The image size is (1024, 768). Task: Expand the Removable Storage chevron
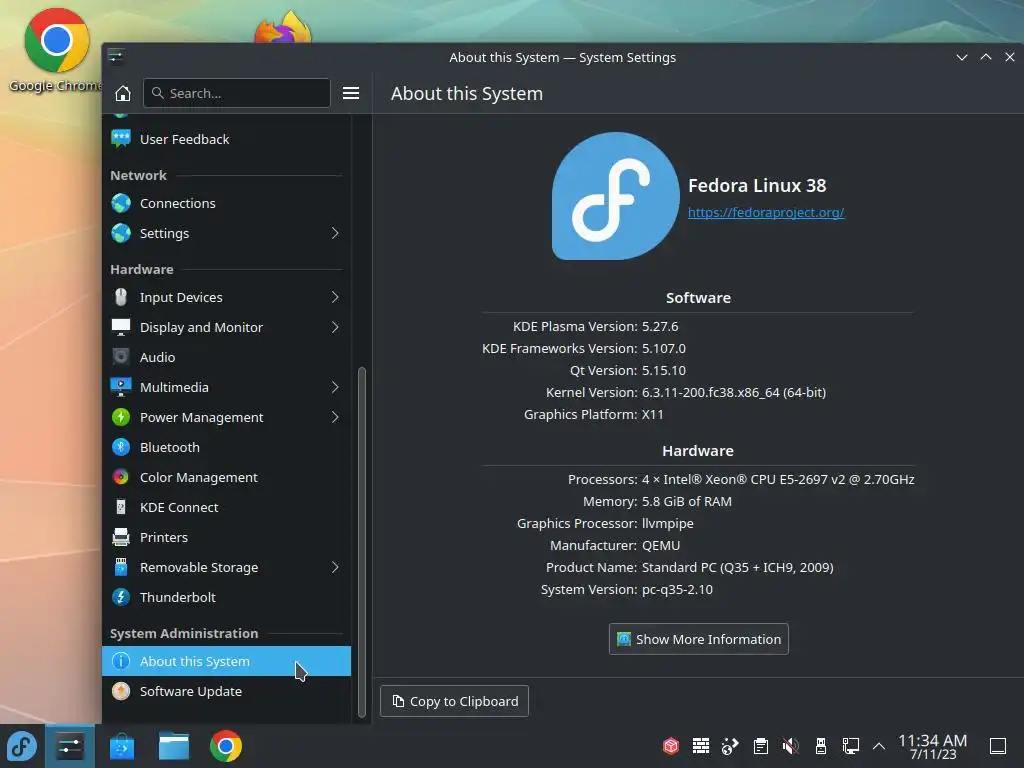[x=335, y=568]
